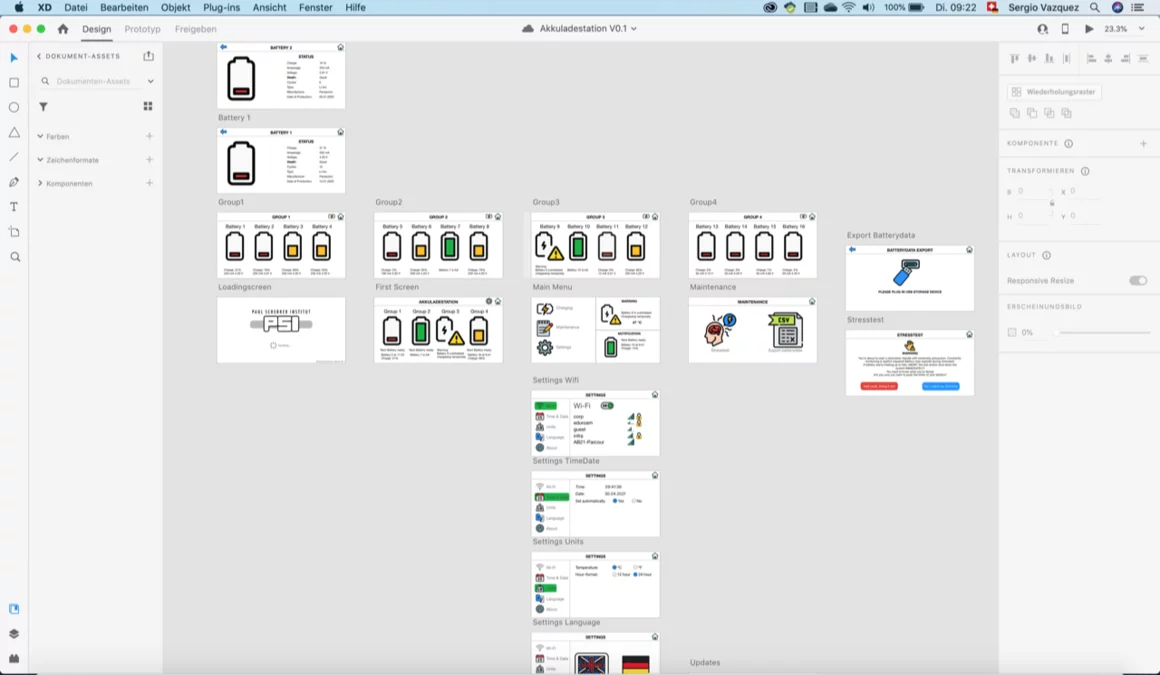Select the Zoom tool
The image size is (1160, 675).
14,256
